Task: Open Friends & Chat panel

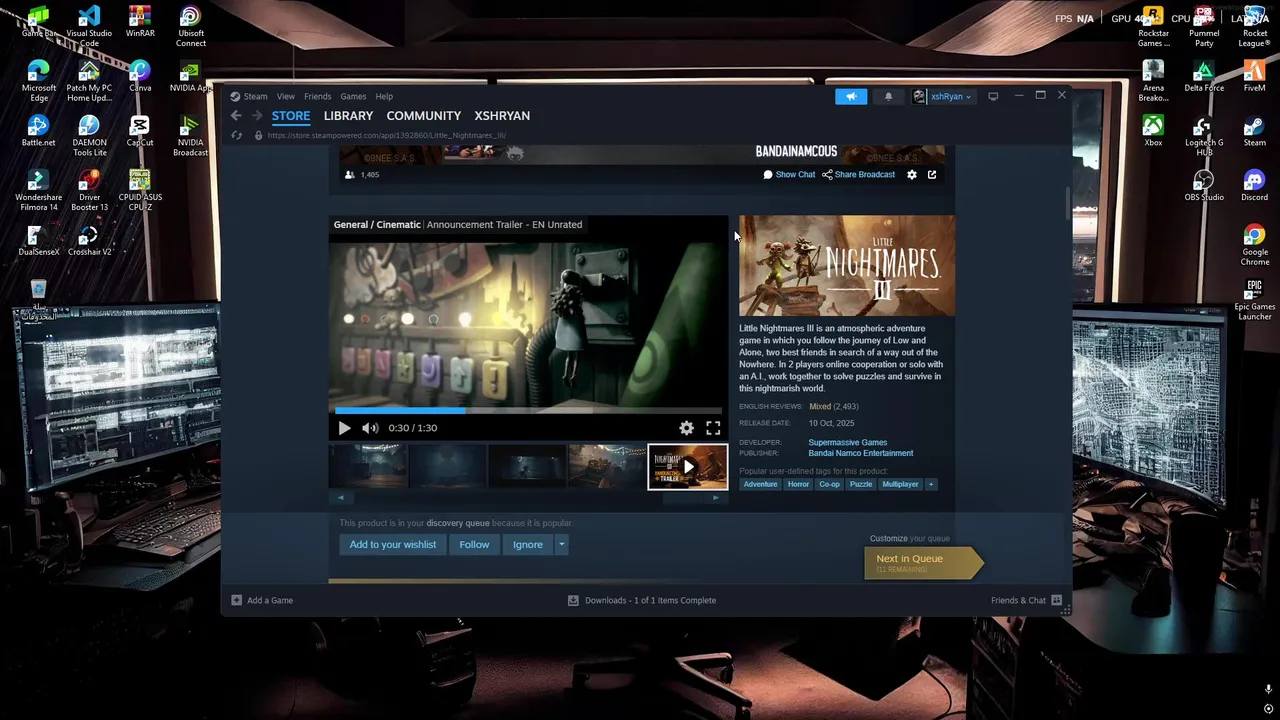Action: tap(1027, 600)
